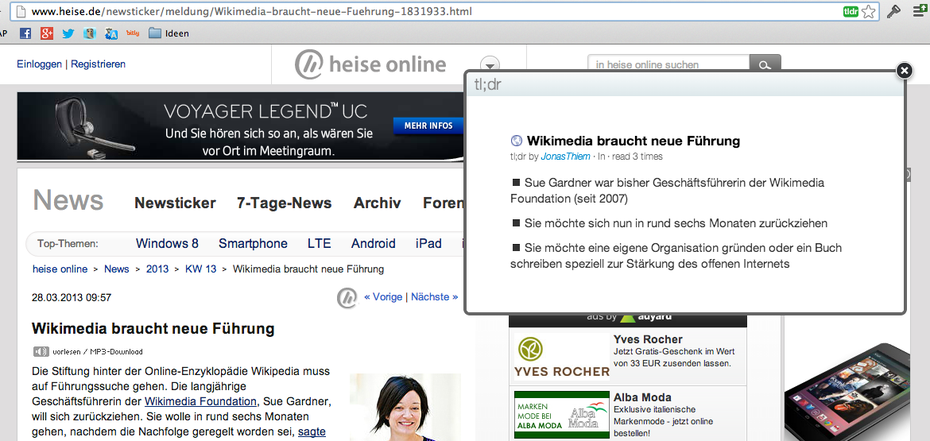Screen dimensions: 930x441
Task: Click the globe icon beside popup headline
Action: click(517, 141)
